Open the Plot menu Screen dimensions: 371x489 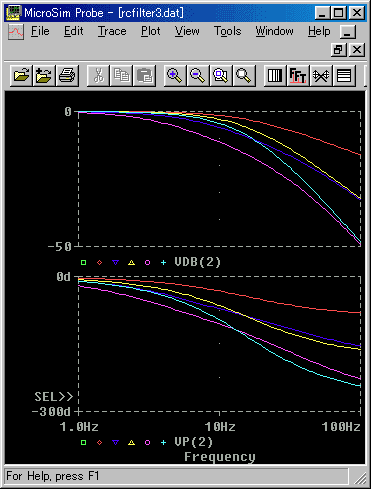[x=150, y=31]
